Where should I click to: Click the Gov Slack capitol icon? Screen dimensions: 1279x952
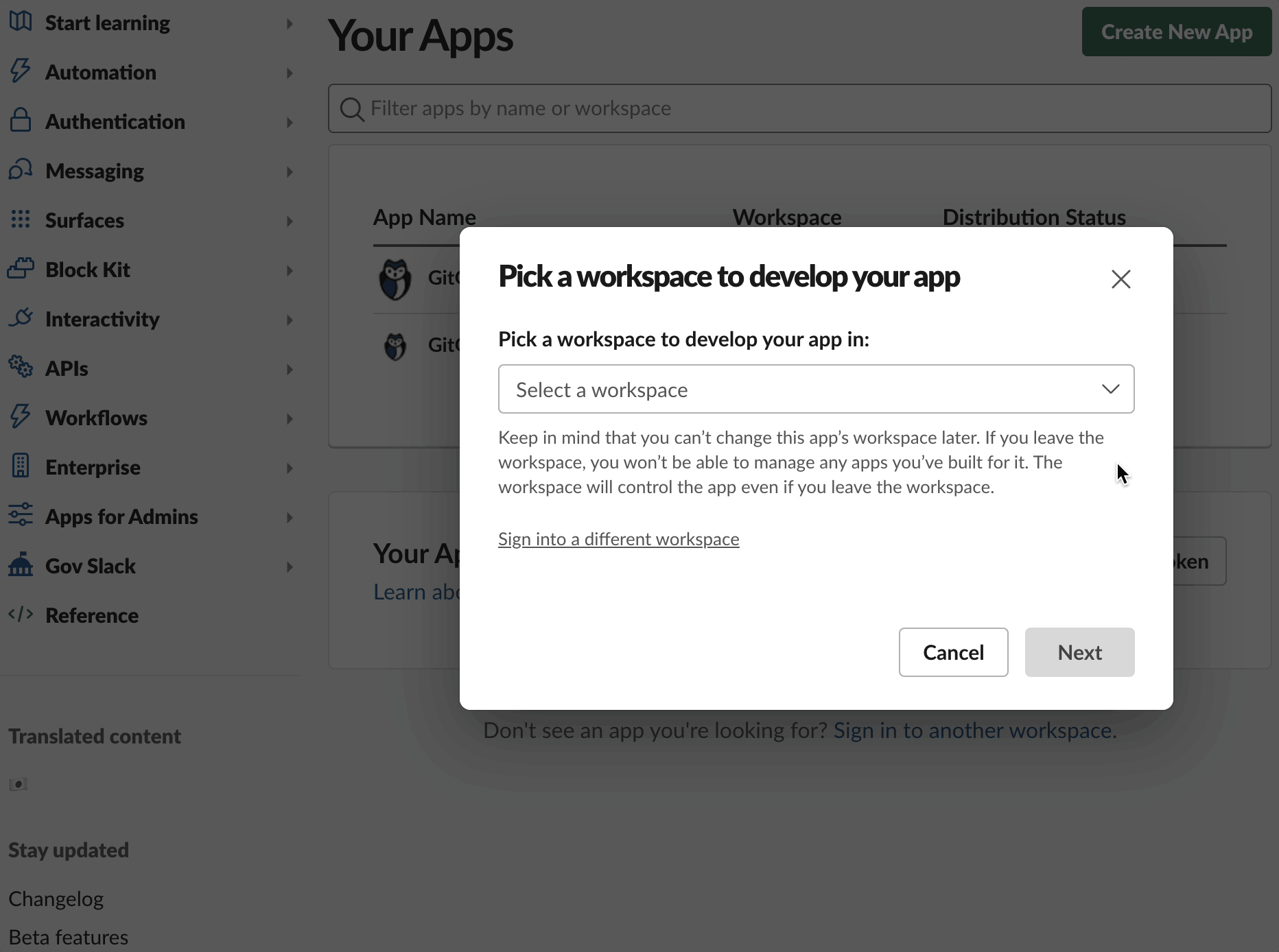click(x=21, y=564)
